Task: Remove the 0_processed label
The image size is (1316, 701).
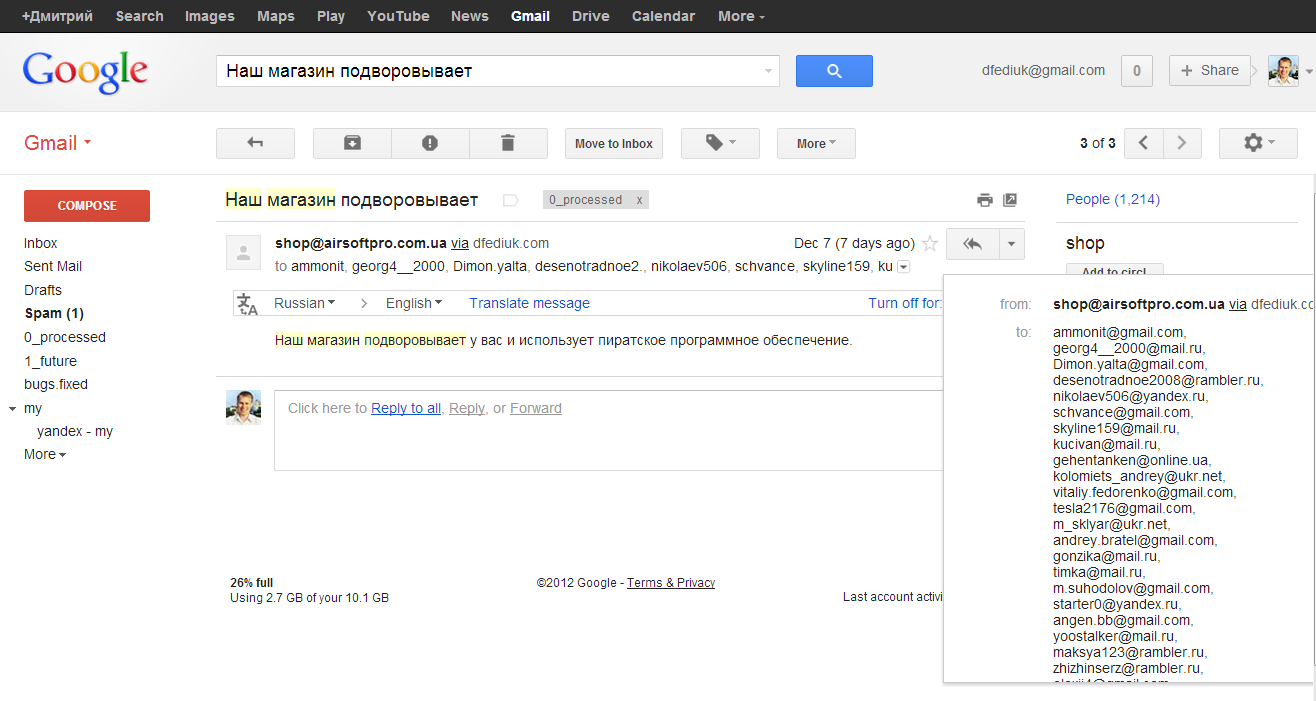Action: point(639,200)
